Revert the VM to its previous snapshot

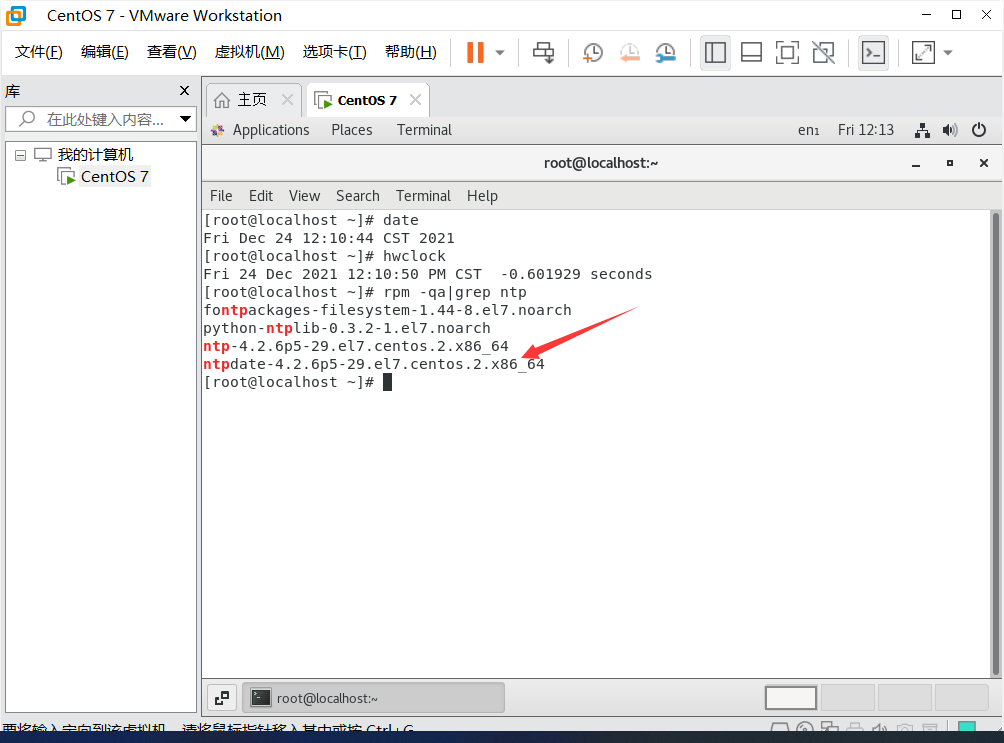tap(629, 53)
